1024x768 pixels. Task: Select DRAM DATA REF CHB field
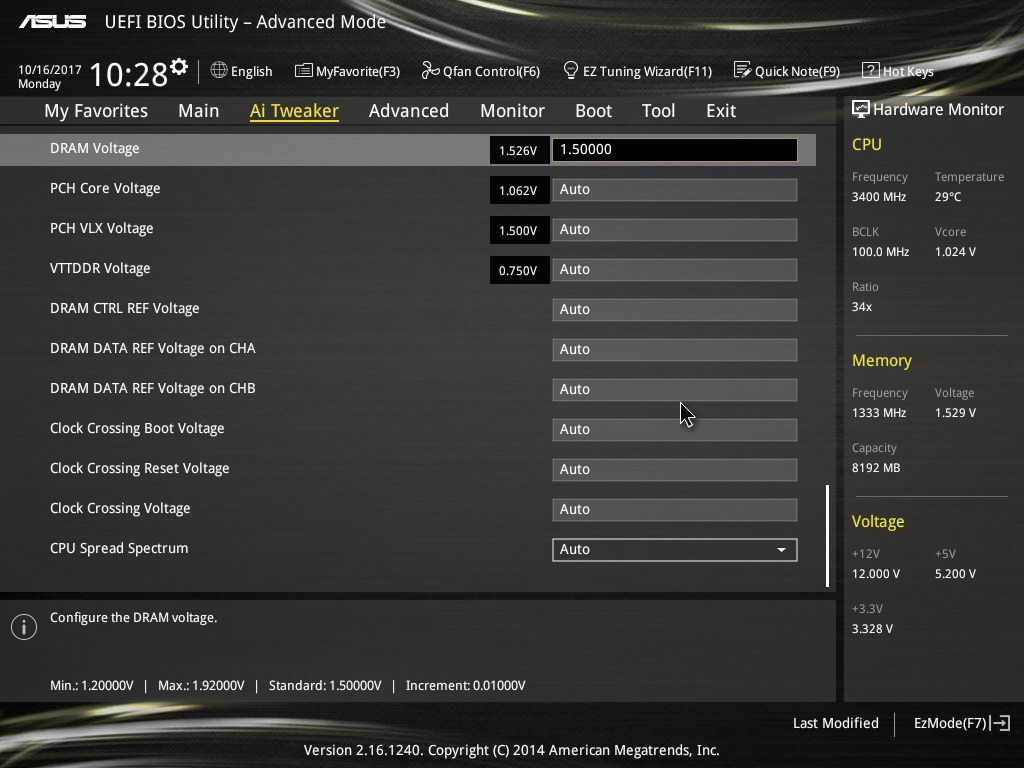(675, 390)
